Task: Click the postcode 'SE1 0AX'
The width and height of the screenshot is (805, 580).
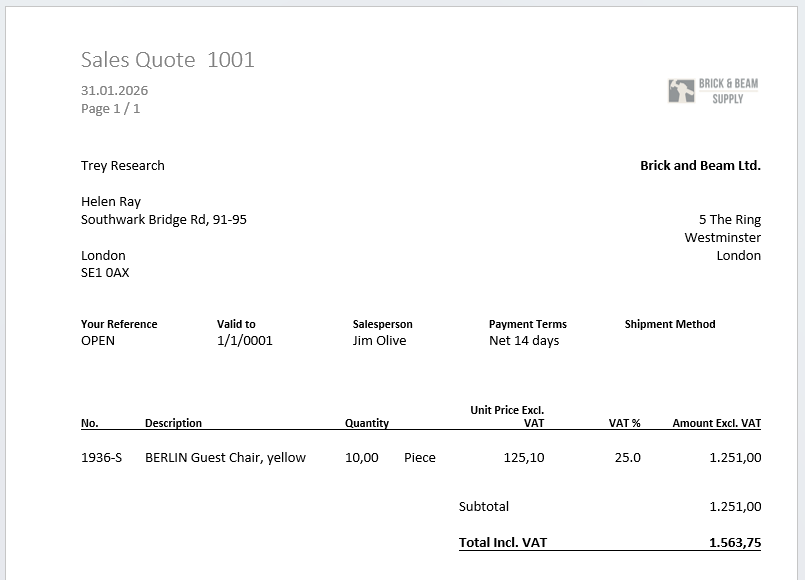Action: [105, 273]
